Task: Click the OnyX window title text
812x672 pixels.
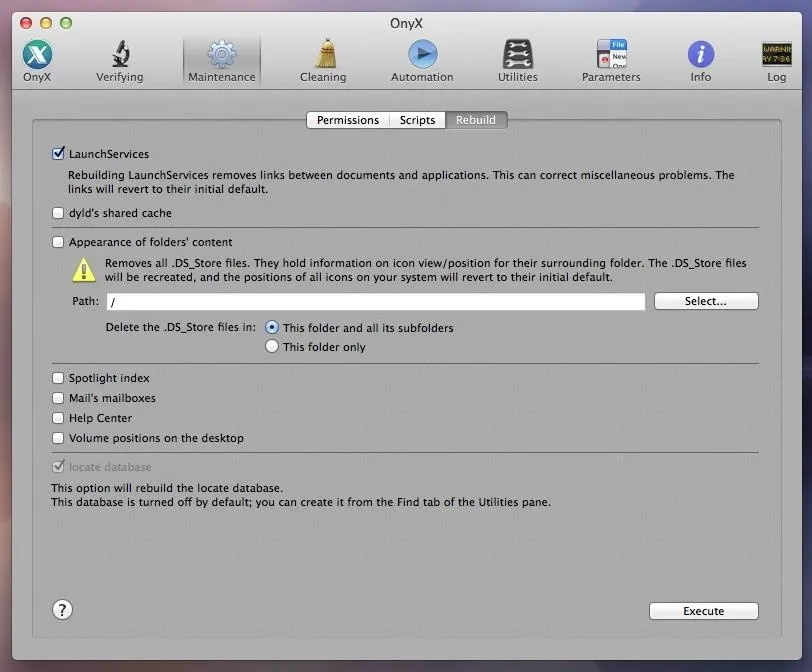Action: point(407,23)
